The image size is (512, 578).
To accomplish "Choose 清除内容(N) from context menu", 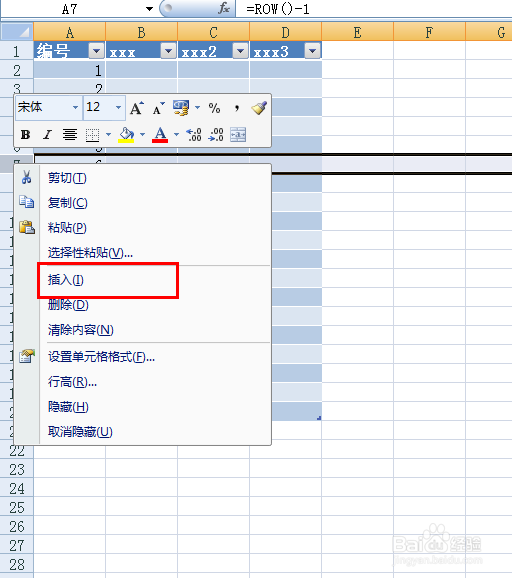I will point(142,330).
